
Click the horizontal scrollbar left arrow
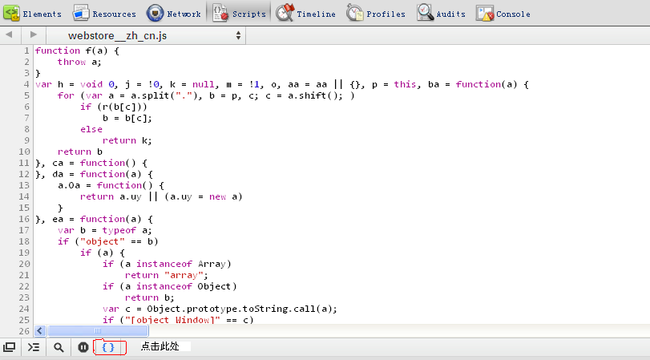click(40, 331)
